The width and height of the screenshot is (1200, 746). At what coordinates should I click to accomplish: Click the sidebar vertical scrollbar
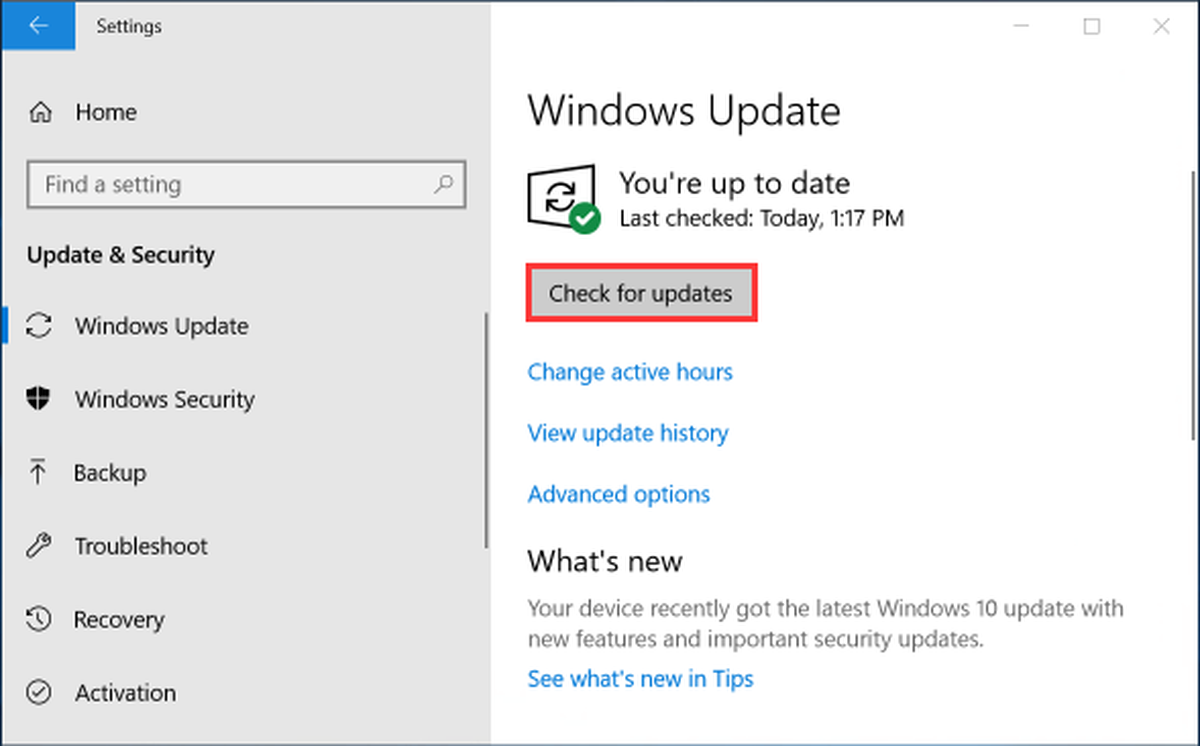(x=487, y=430)
